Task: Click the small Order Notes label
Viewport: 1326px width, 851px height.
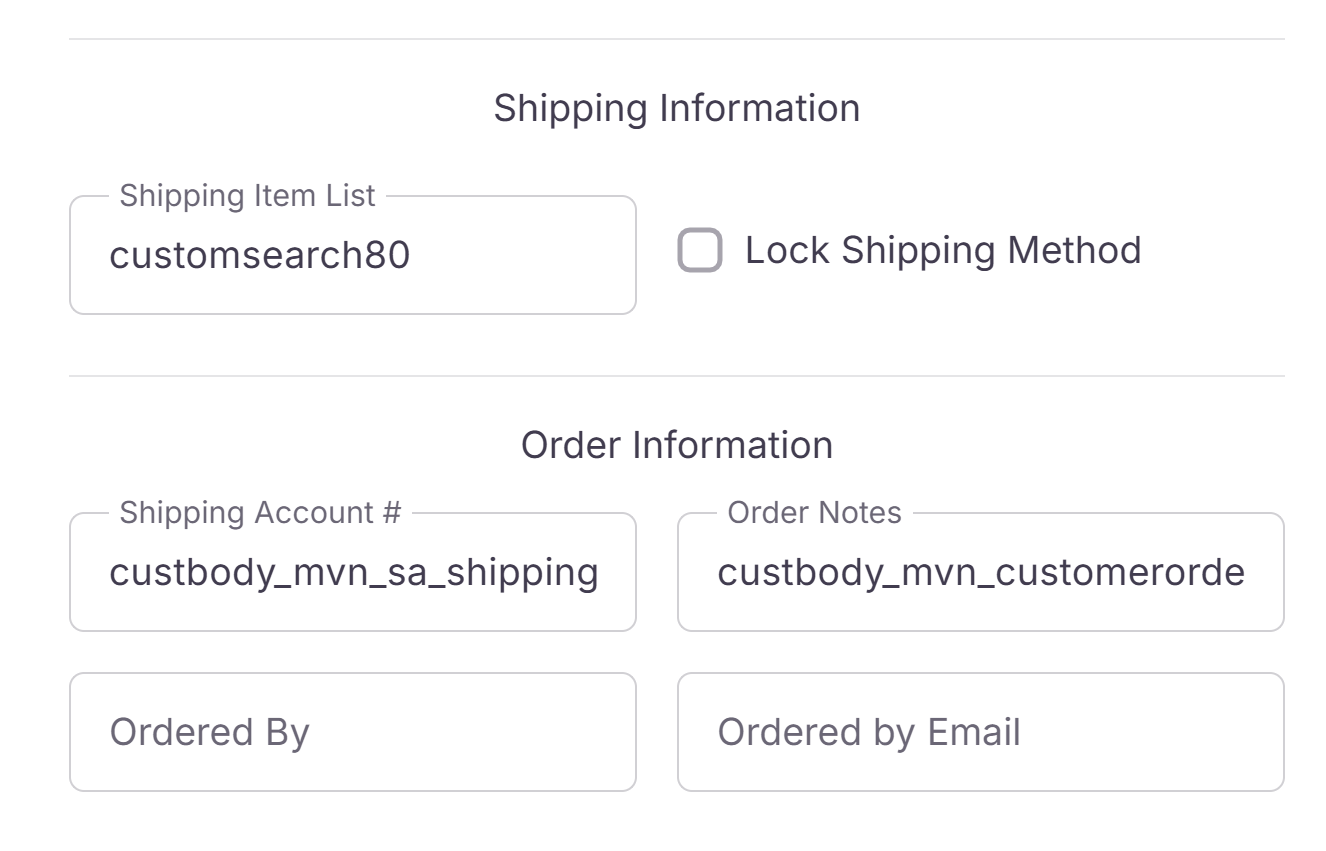Action: tap(814, 513)
